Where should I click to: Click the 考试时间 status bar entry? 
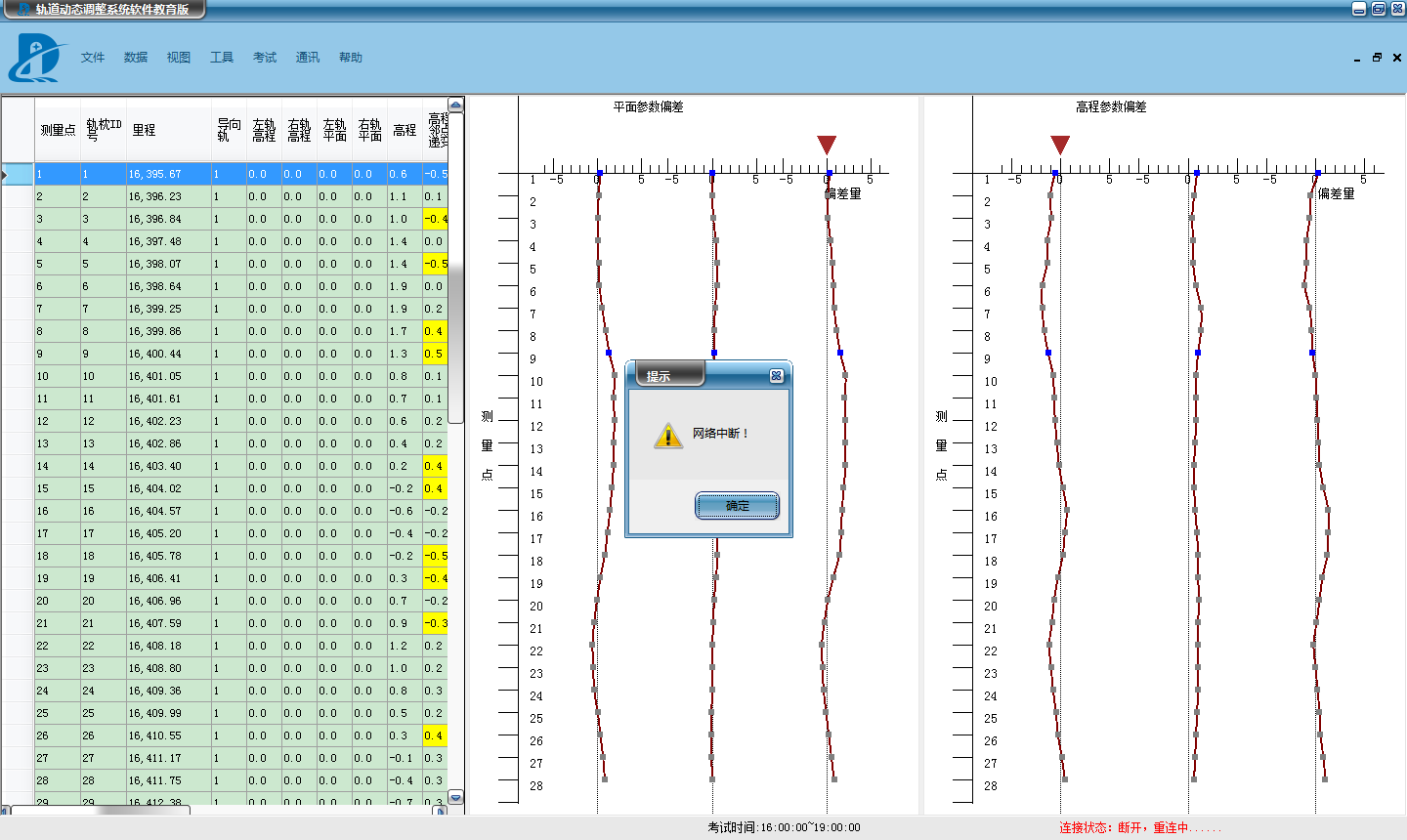click(x=785, y=827)
